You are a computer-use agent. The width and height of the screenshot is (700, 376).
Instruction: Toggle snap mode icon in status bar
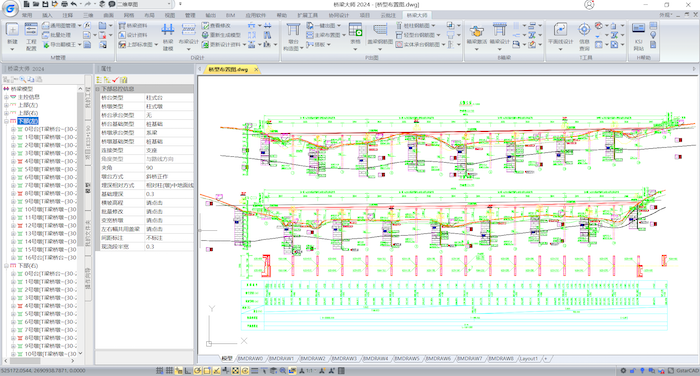point(159,371)
